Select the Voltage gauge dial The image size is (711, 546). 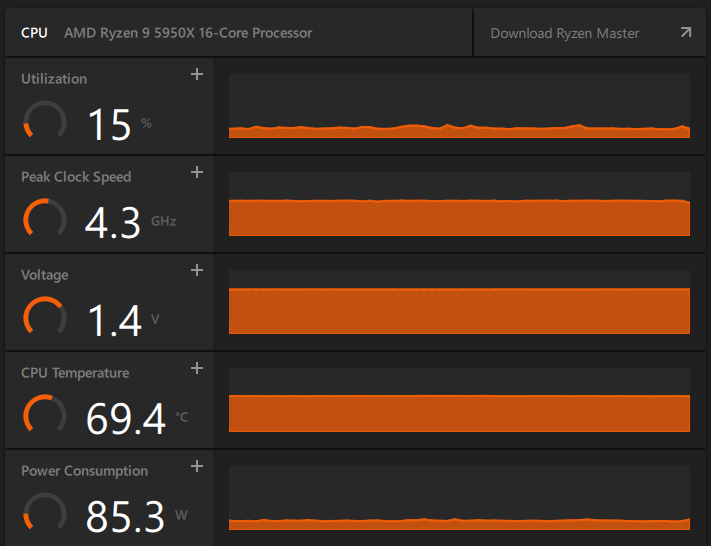click(45, 317)
